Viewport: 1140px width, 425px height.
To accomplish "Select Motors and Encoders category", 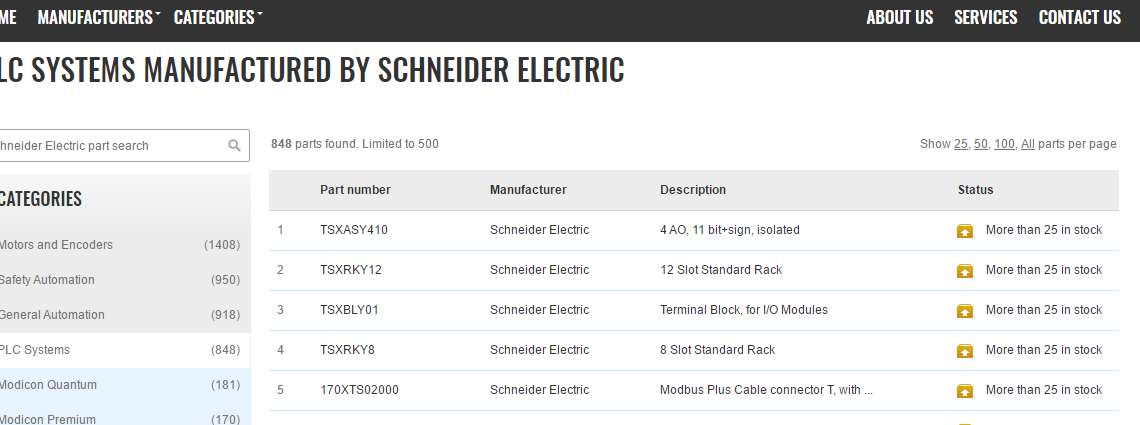I will click(x=56, y=245).
